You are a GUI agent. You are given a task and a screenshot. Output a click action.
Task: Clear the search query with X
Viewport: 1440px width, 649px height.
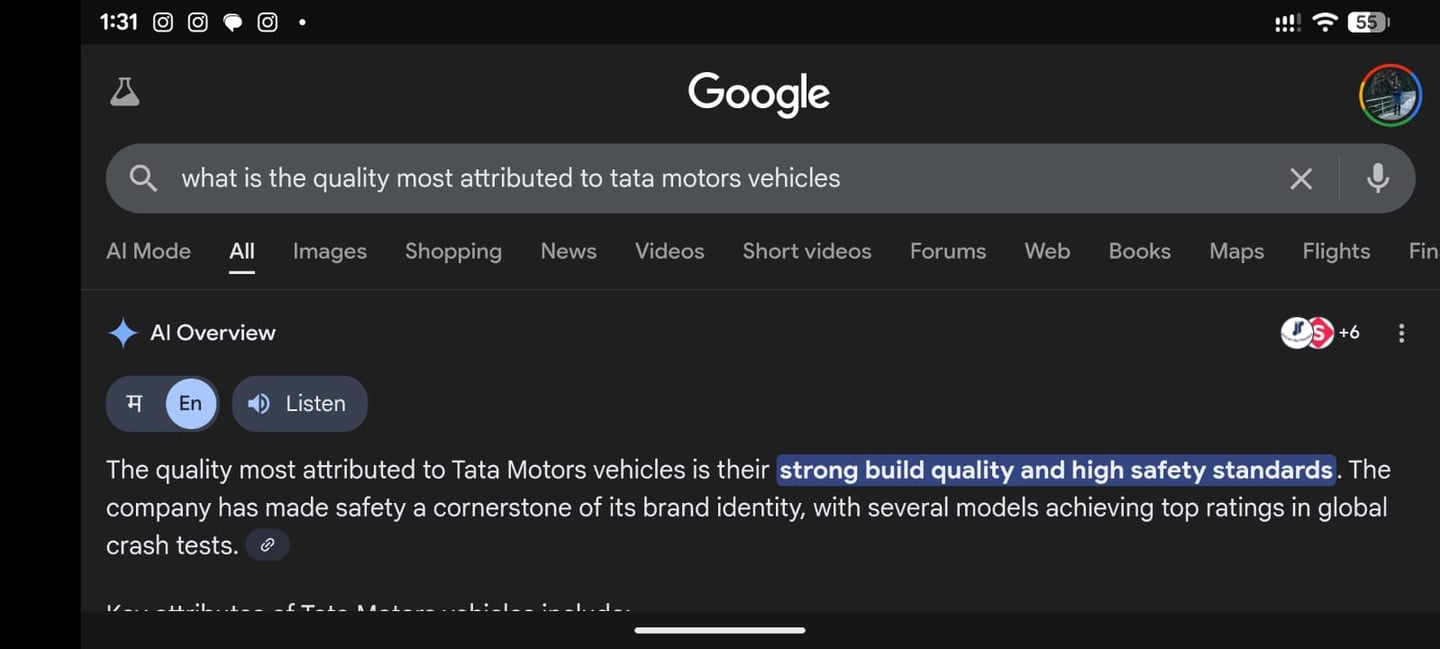tap(1300, 179)
